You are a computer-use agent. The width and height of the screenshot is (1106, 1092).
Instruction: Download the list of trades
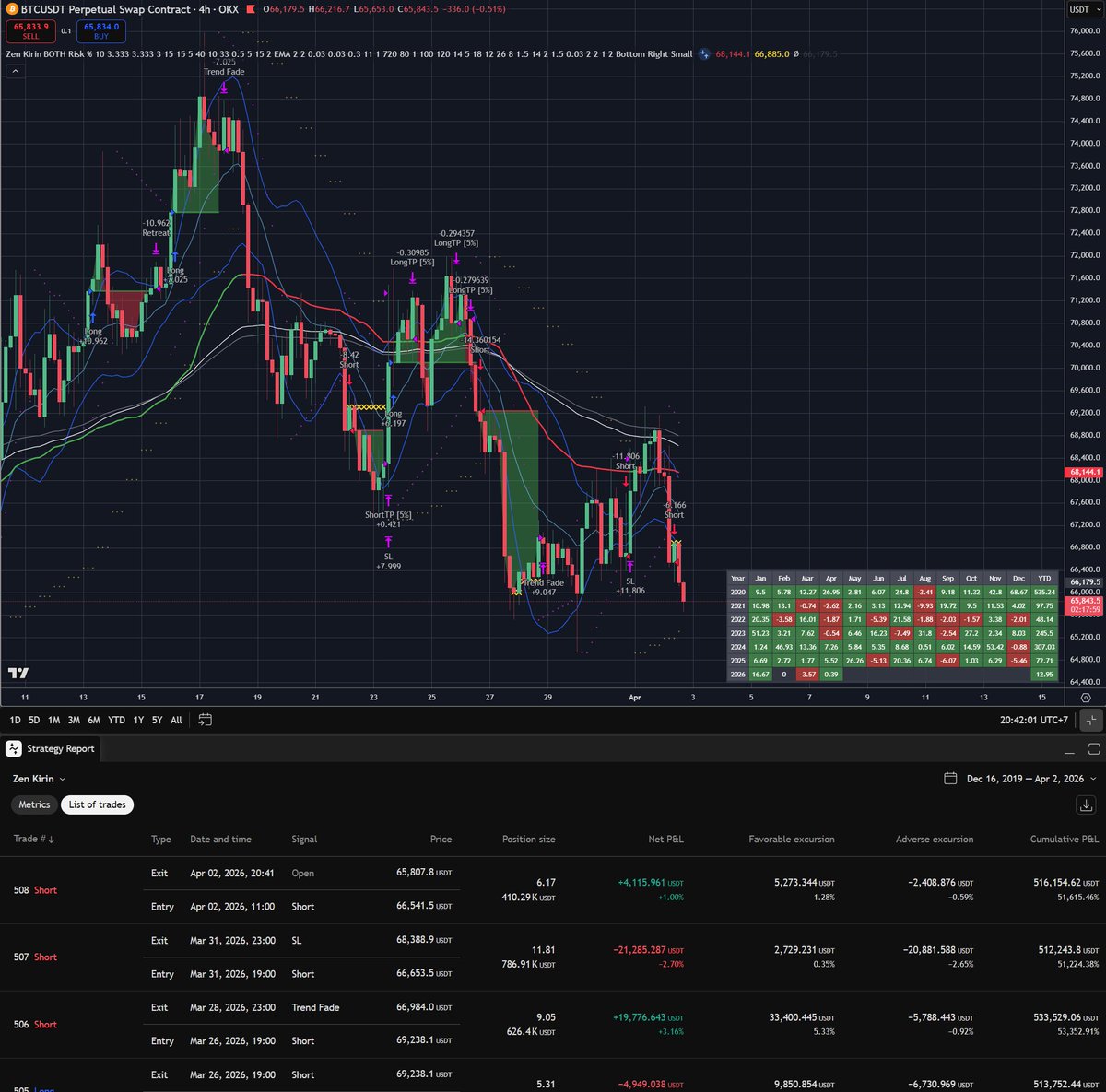click(x=1086, y=804)
